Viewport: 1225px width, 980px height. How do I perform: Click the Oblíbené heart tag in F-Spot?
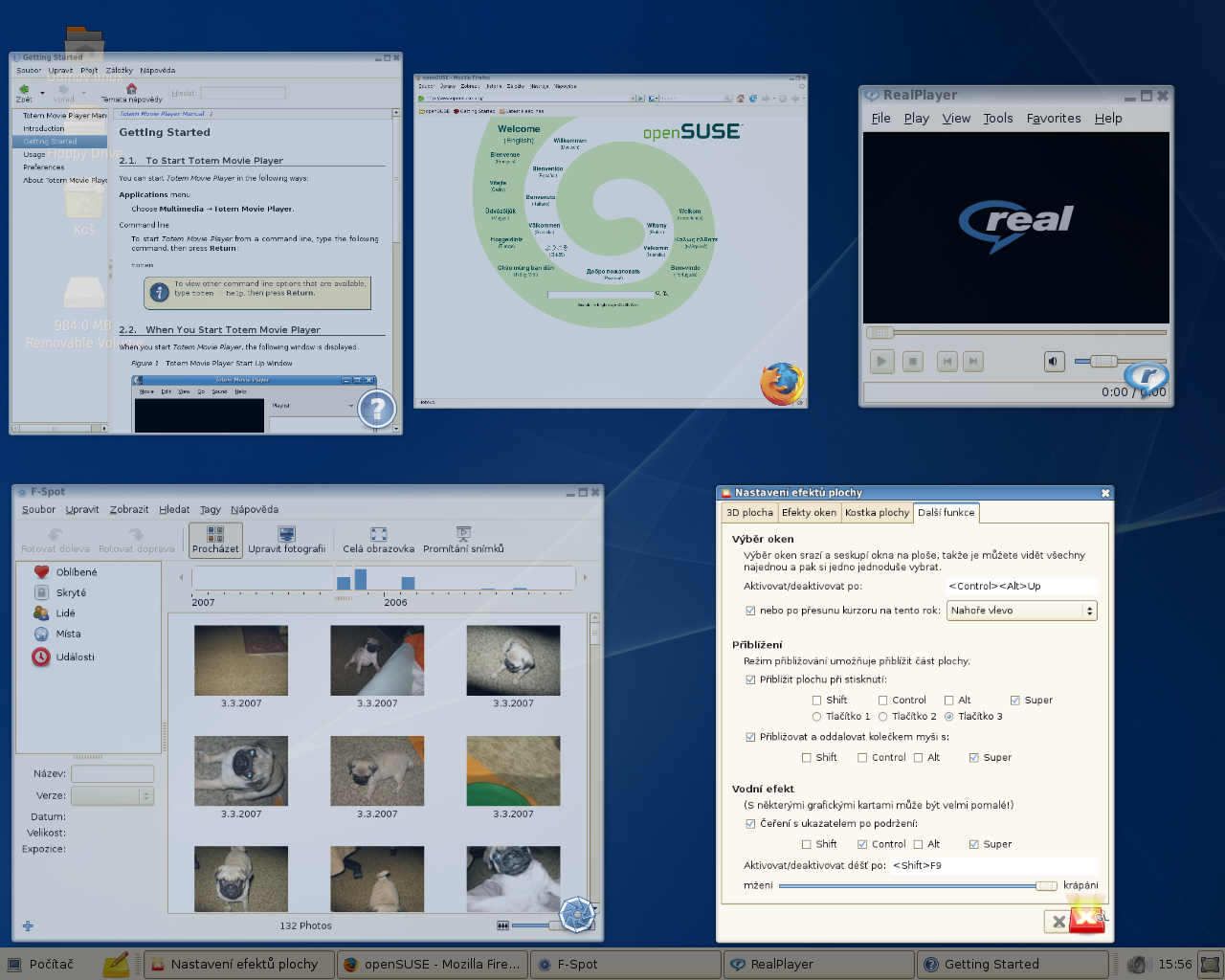point(65,572)
